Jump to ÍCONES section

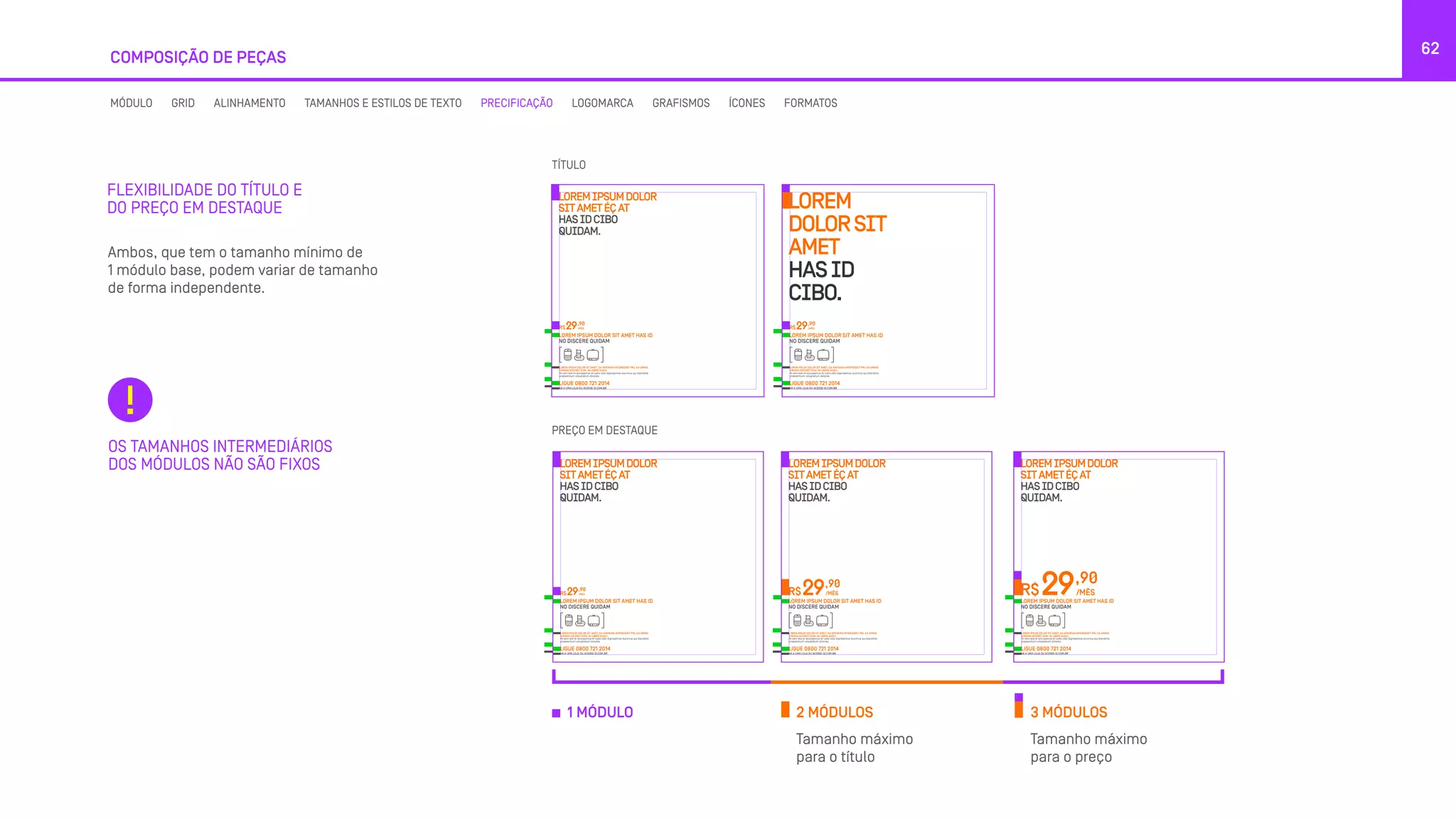[x=746, y=103]
